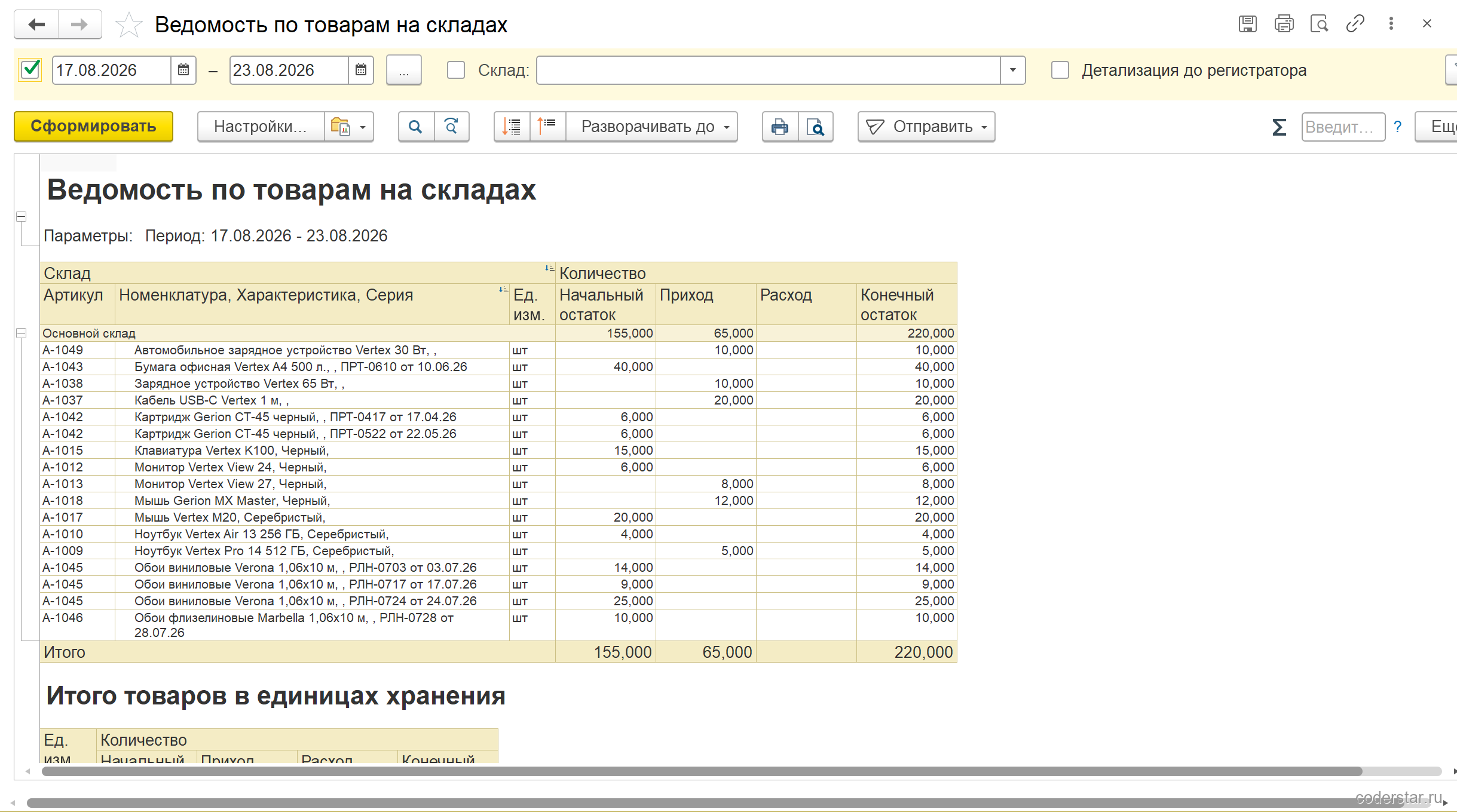
Task: Click the Расход column header
Action: pos(806,304)
